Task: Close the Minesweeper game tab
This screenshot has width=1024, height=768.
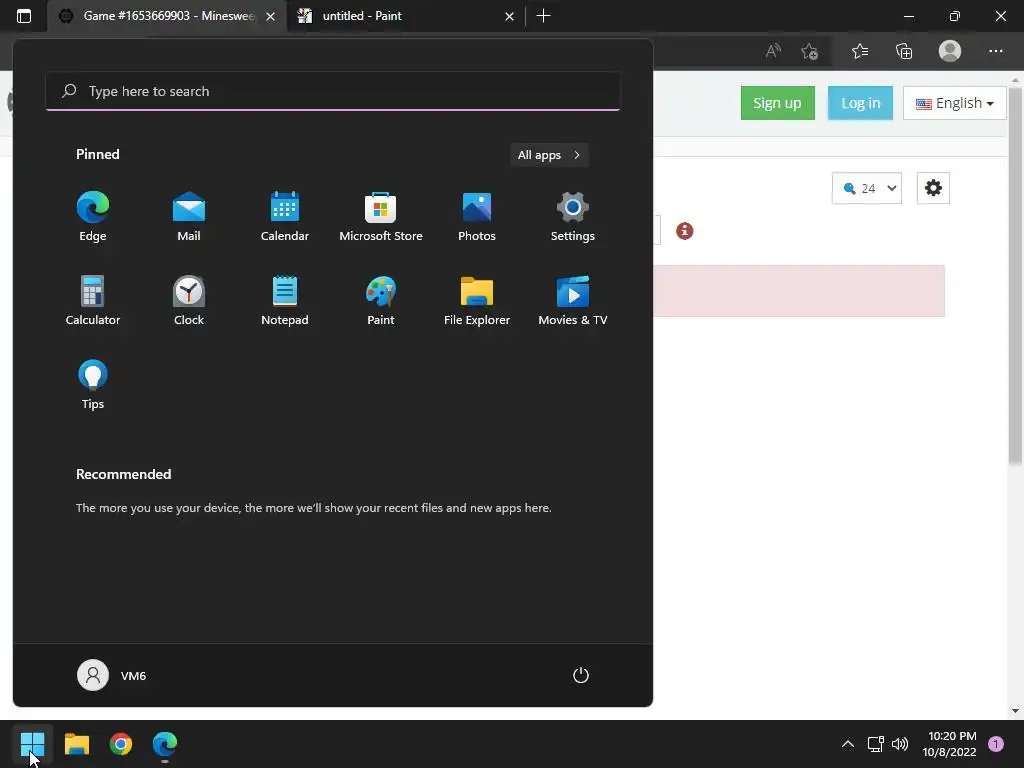Action: pos(270,16)
